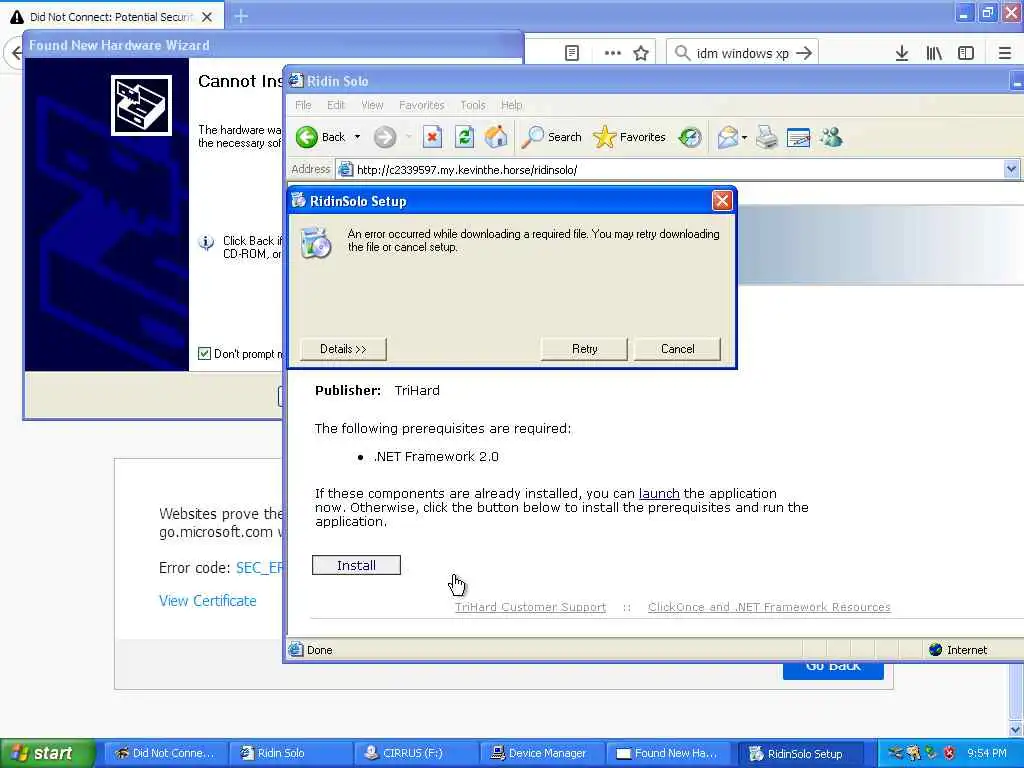The image size is (1024, 768).
Task: Click the Firefox scrollbar down arrow
Action: [x=1016, y=729]
